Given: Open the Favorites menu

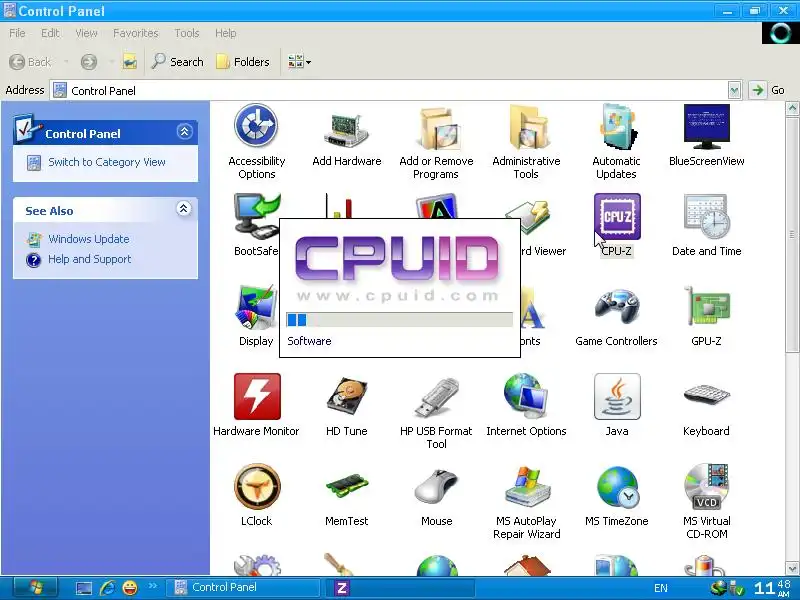Looking at the screenshot, I should [x=136, y=33].
